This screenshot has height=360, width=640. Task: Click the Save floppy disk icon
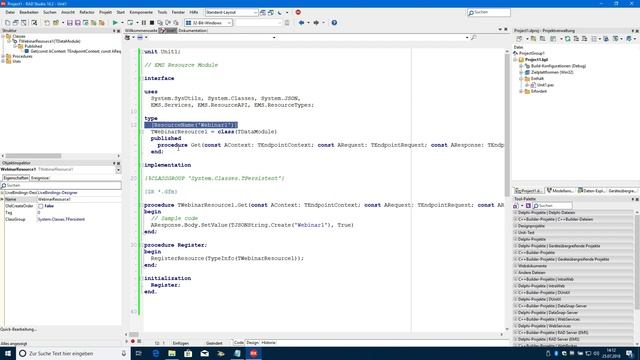pos(70,23)
